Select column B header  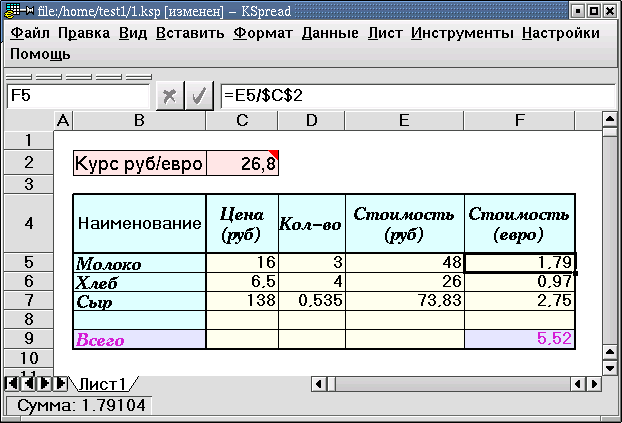[139, 120]
